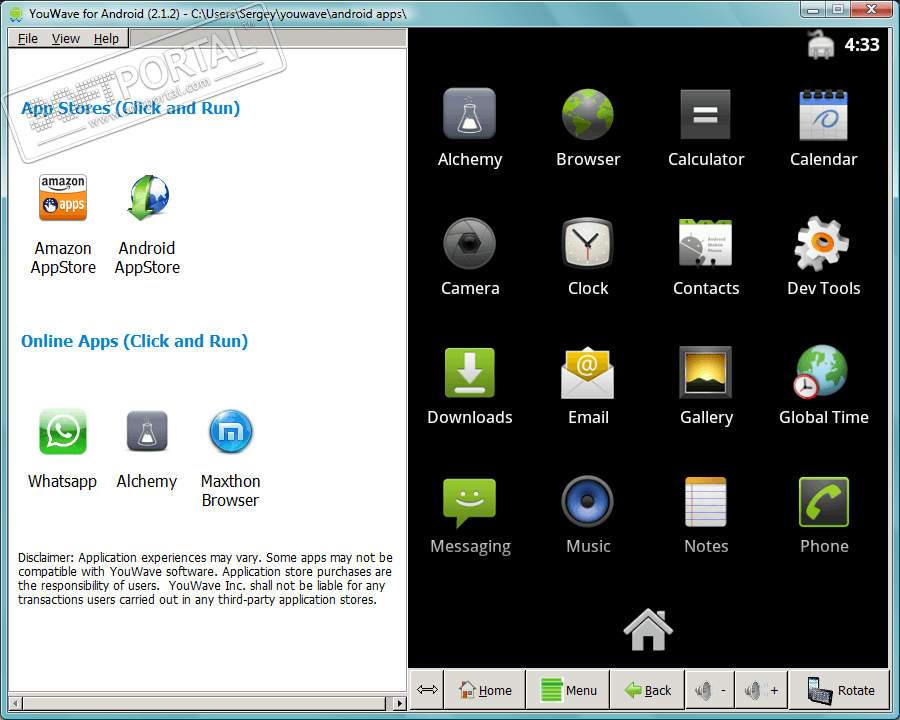Open the Gallery app
Screen dimensions: 900x720
(705, 372)
